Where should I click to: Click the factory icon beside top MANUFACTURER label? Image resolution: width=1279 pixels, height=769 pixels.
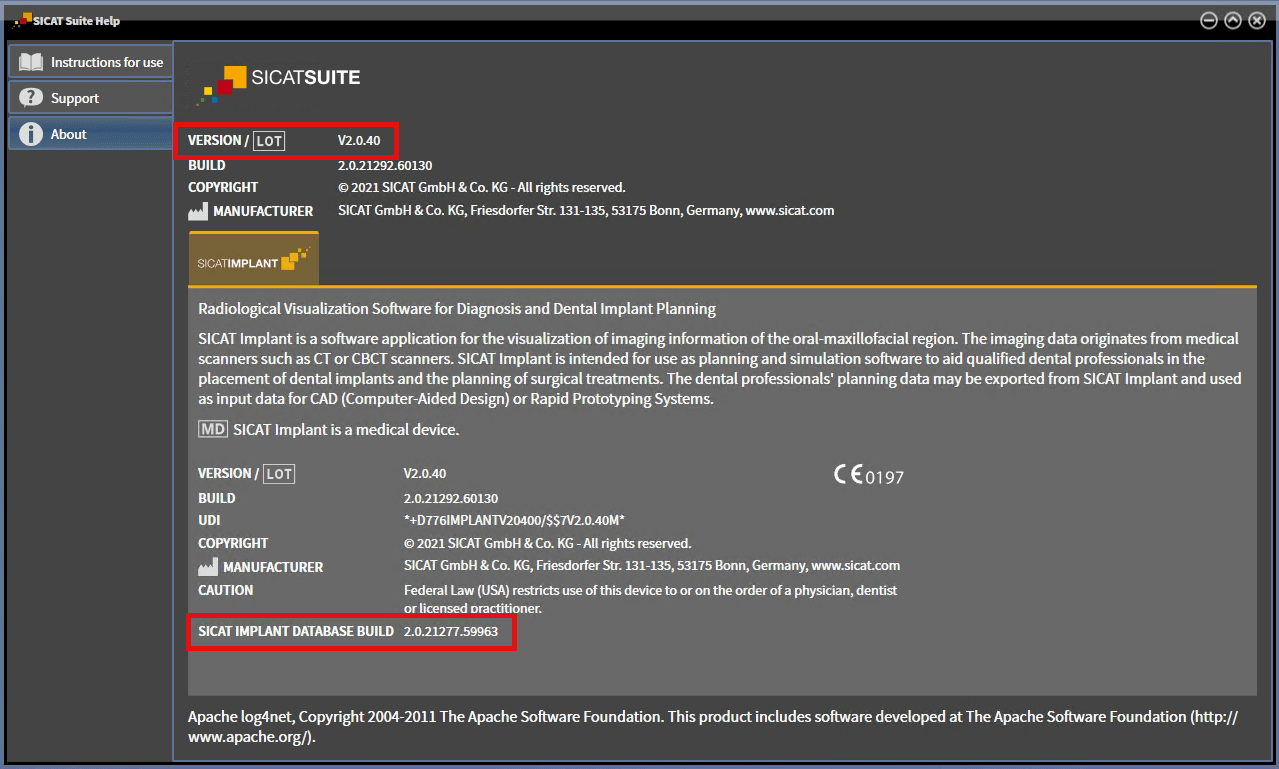pos(198,212)
